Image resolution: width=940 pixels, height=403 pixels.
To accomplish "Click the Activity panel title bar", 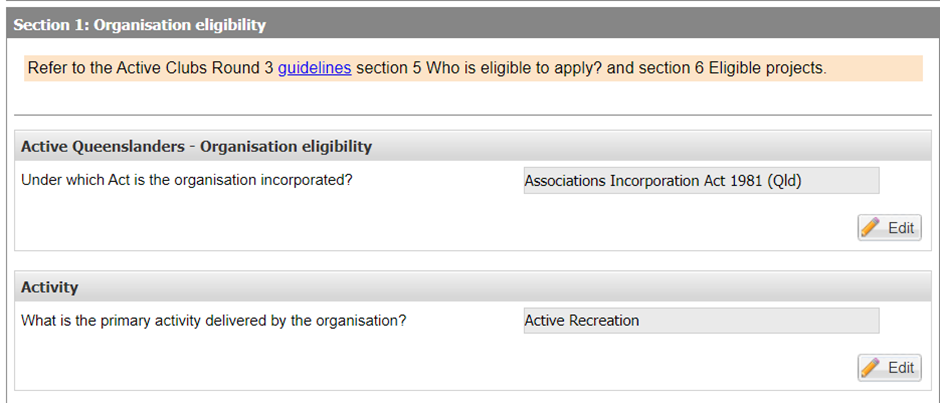I will tap(473, 287).
